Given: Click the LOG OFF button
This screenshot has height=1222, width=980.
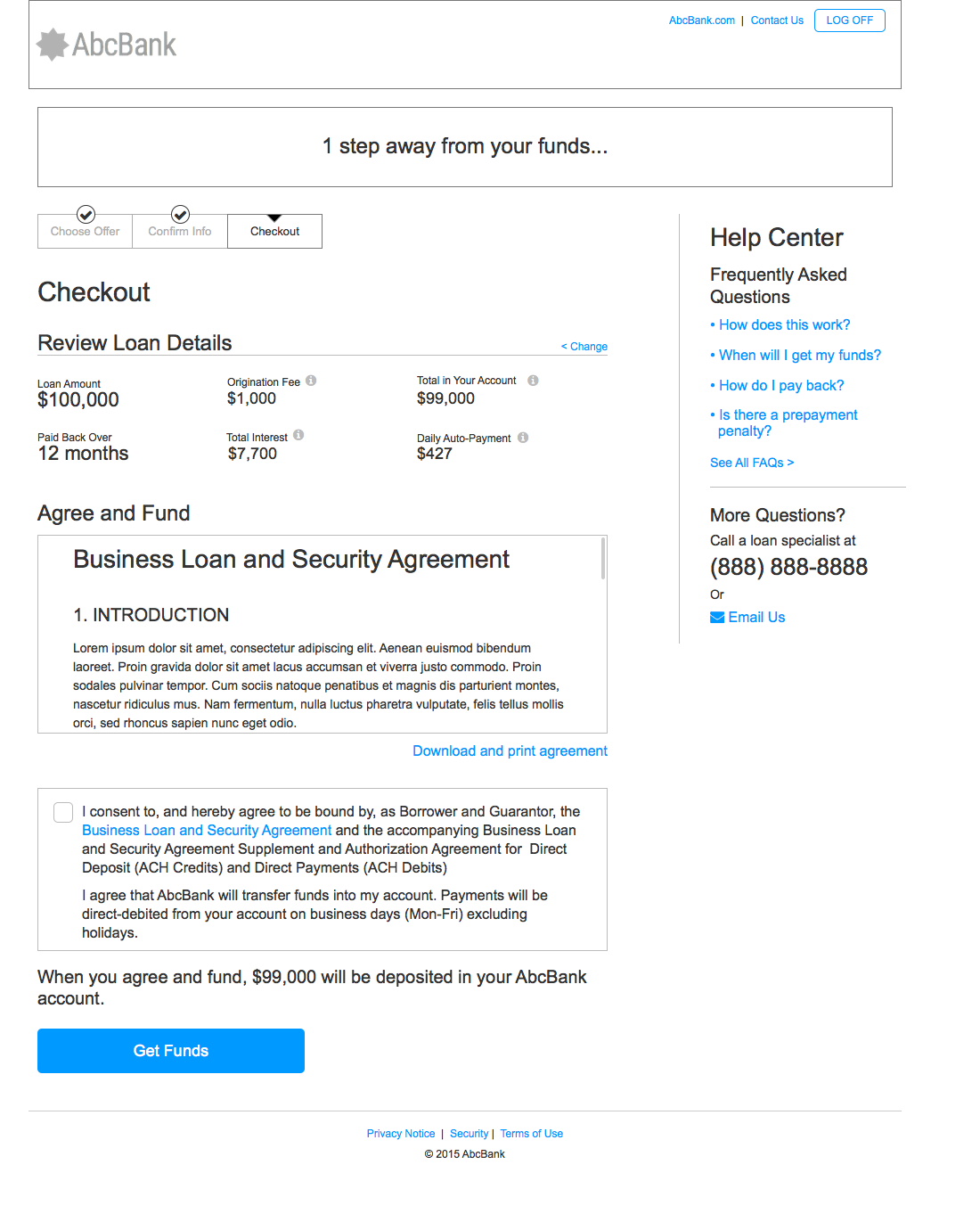Looking at the screenshot, I should pyautogui.click(x=849, y=21).
